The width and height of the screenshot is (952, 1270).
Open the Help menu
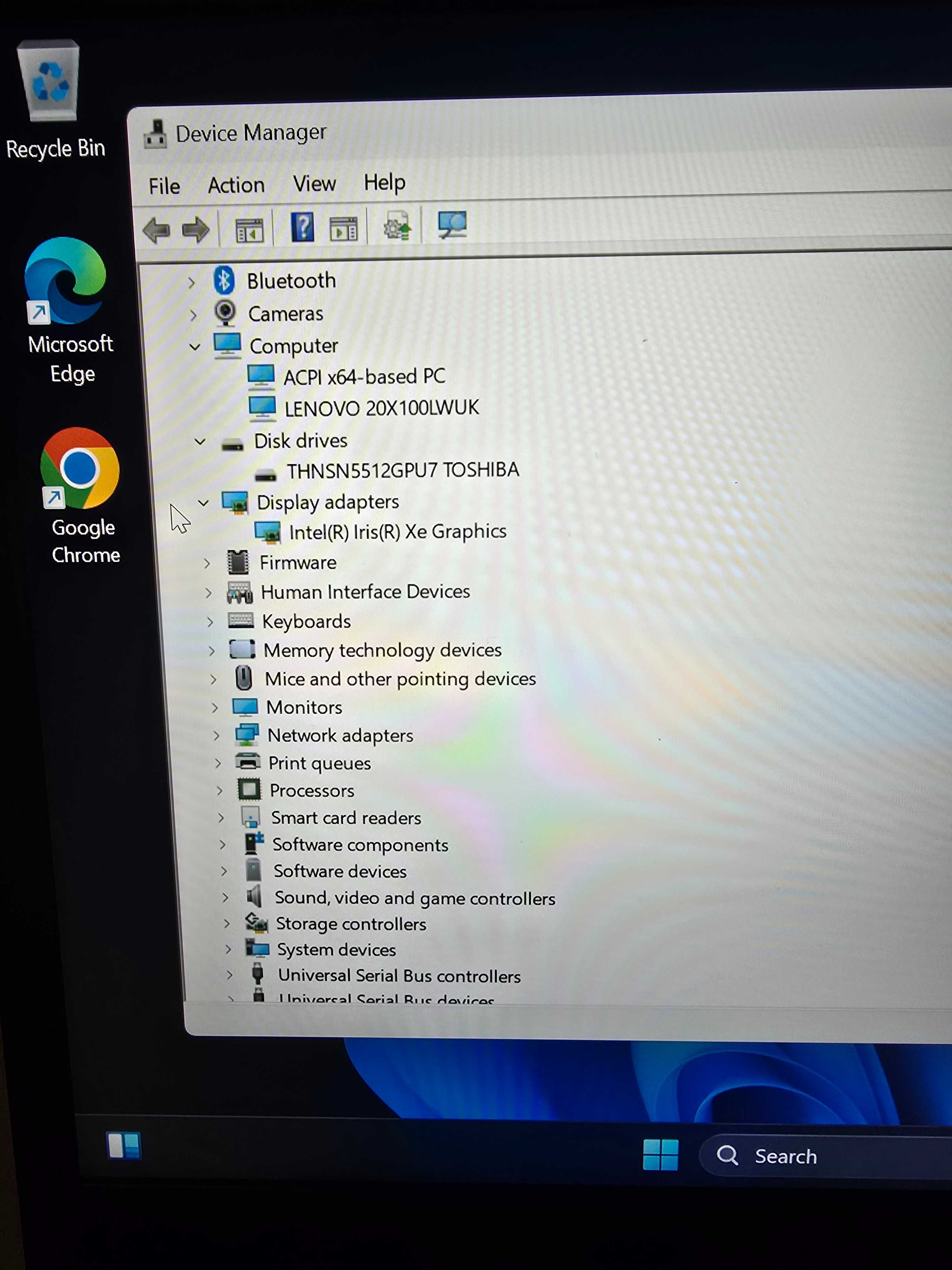[x=385, y=183]
